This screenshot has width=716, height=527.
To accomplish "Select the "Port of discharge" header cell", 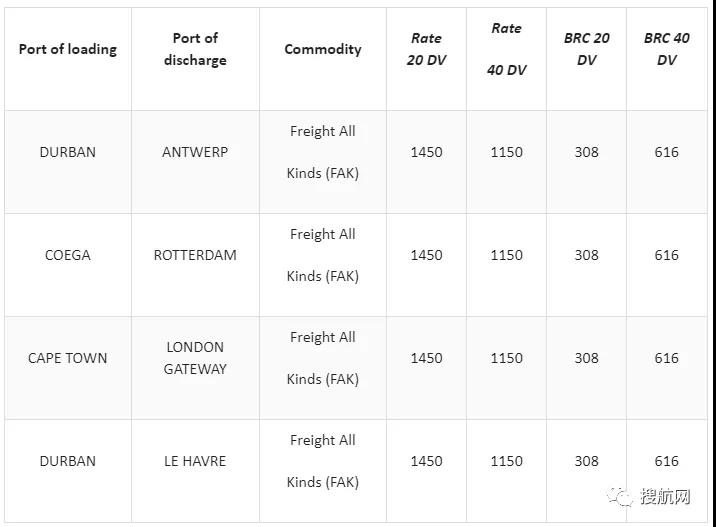I will pos(195,49).
